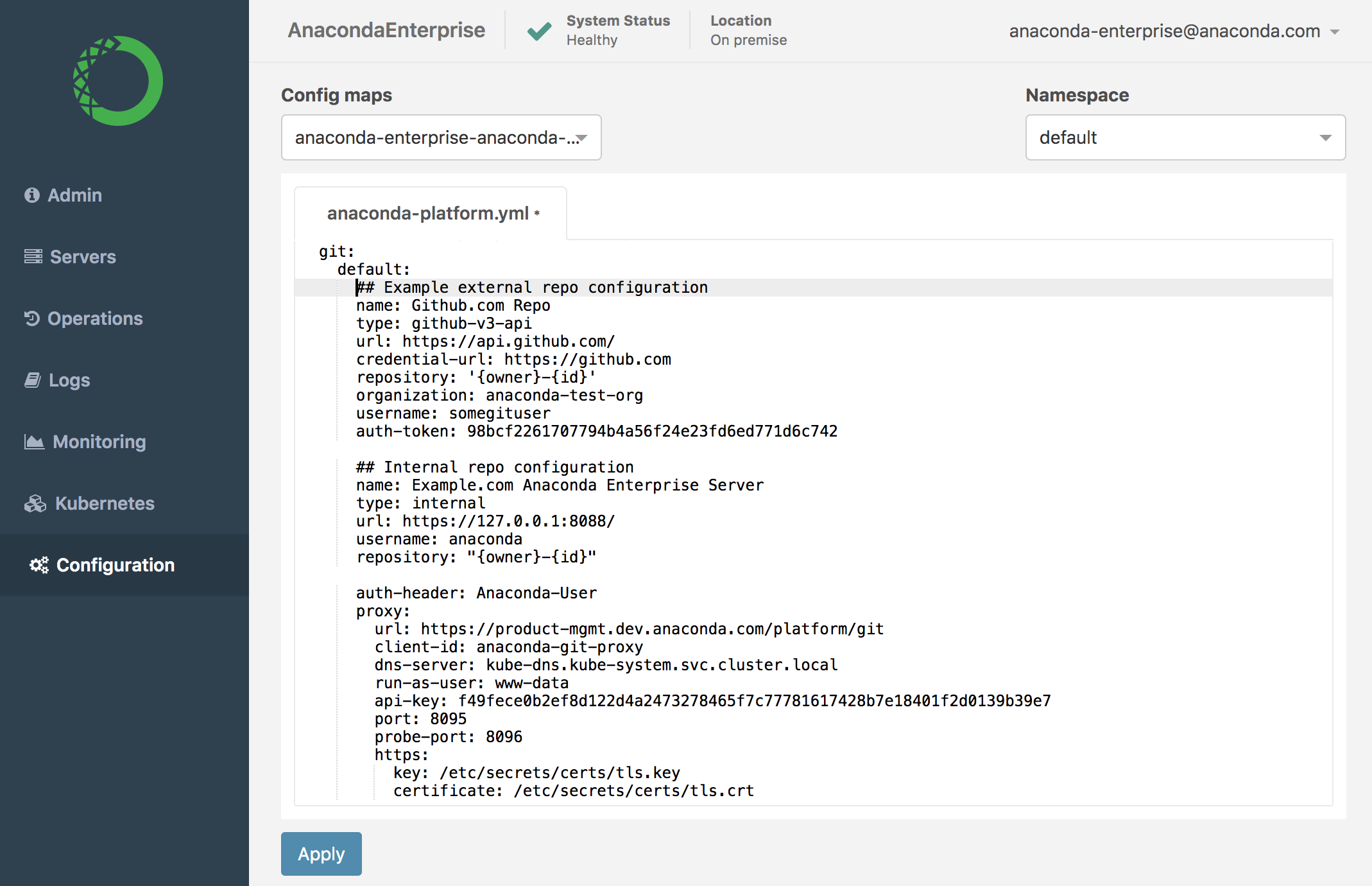This screenshot has height=886, width=1372.
Task: Click the Monitoring chart icon
Action: coord(35,442)
